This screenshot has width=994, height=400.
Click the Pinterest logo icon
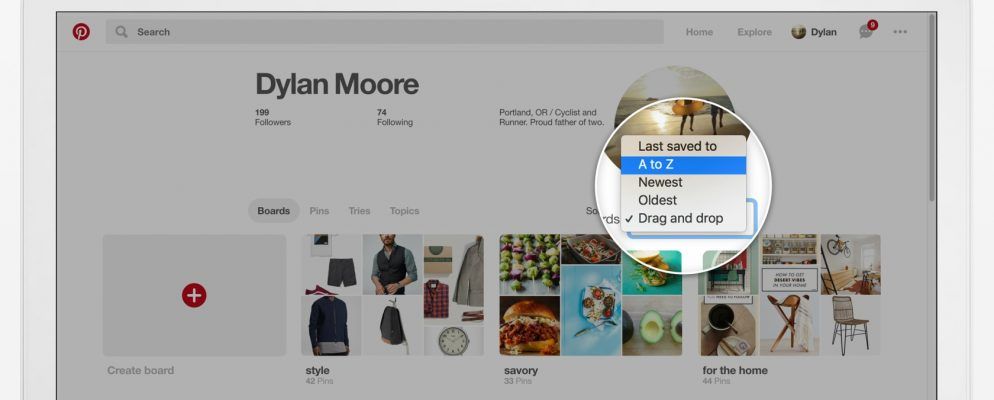coord(81,32)
